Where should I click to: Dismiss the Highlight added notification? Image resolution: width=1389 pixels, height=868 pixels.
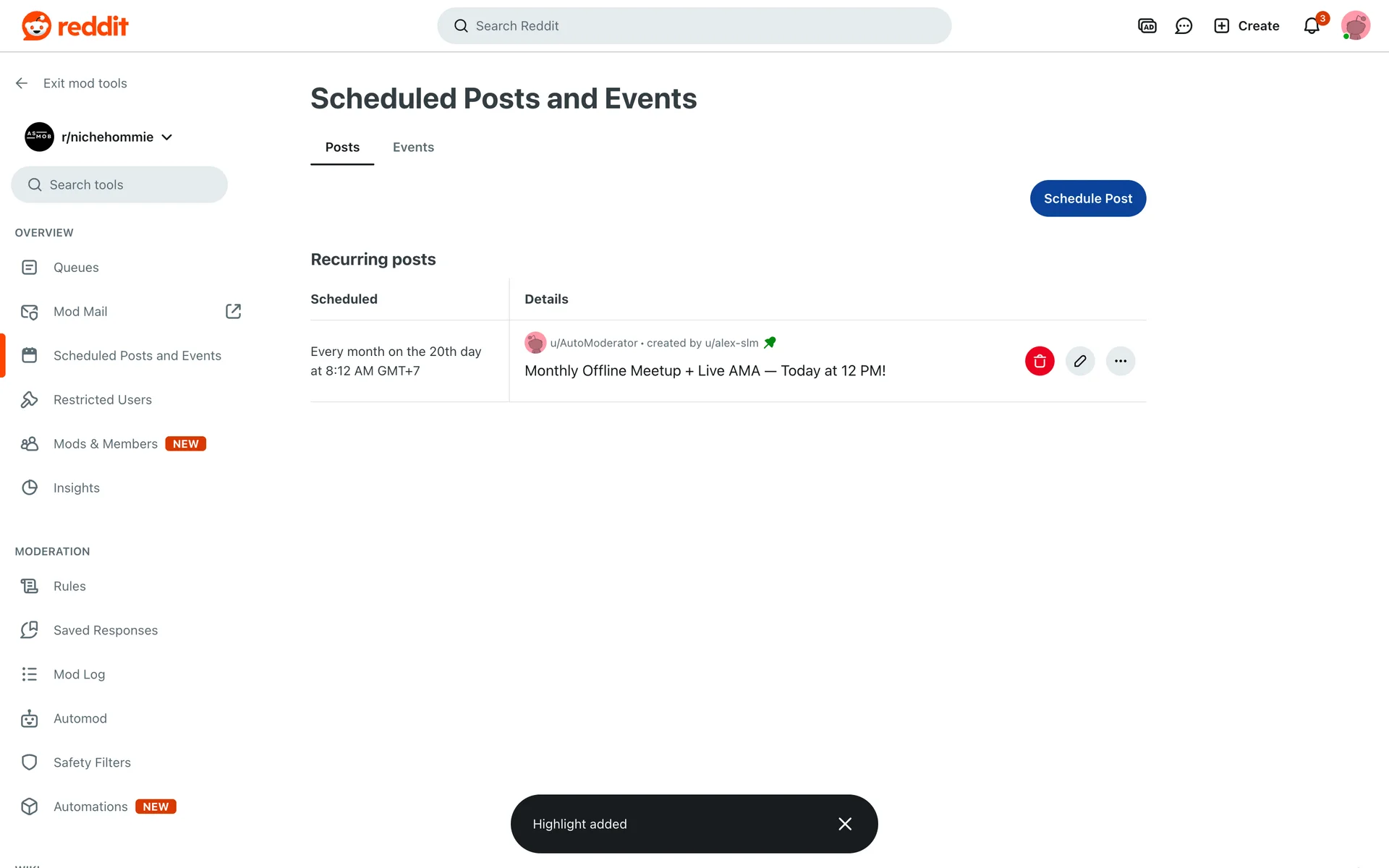(x=844, y=824)
